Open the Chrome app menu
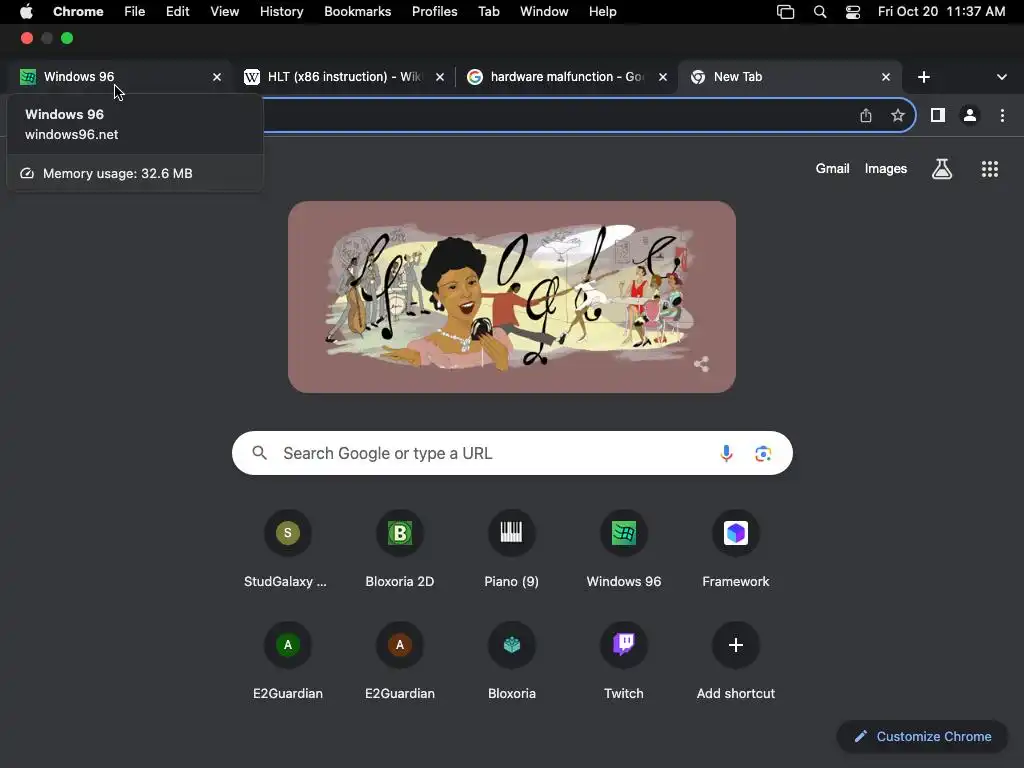The image size is (1024, 768). pyautogui.click(x=78, y=12)
